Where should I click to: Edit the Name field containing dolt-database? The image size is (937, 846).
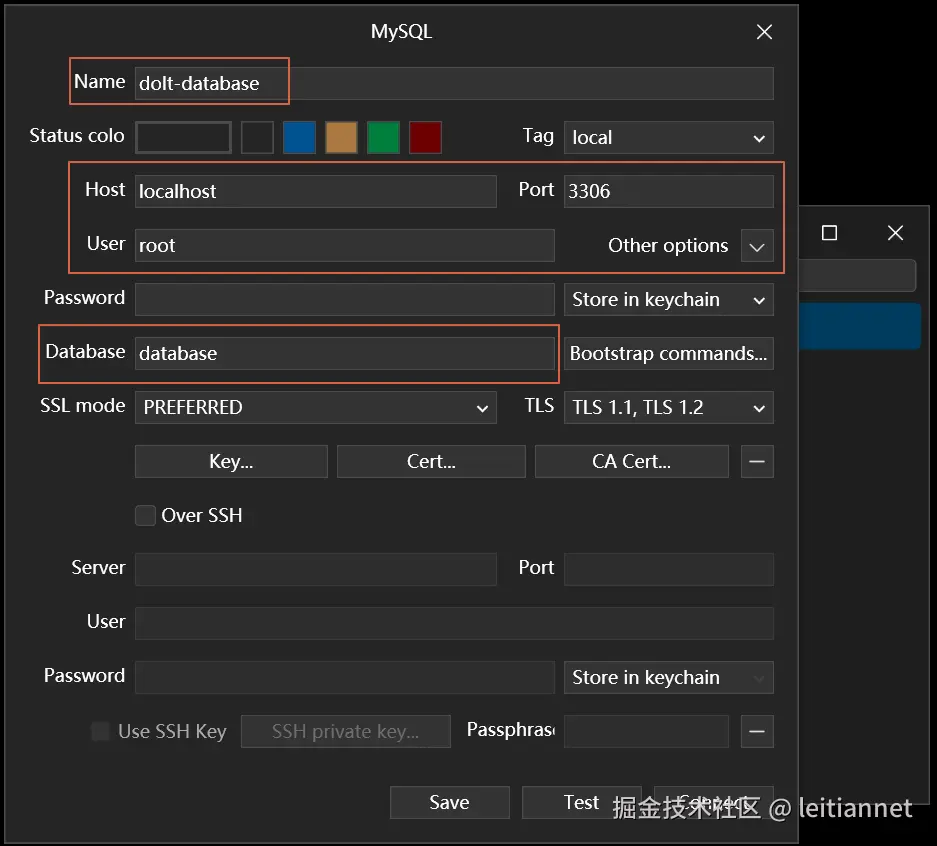tap(454, 83)
